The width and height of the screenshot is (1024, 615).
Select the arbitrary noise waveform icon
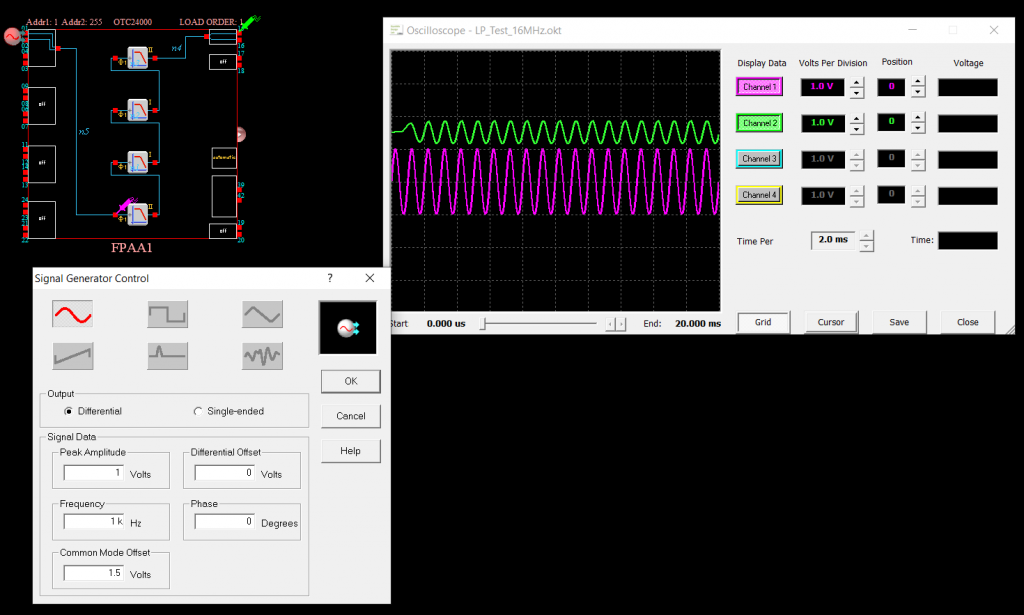coord(262,355)
